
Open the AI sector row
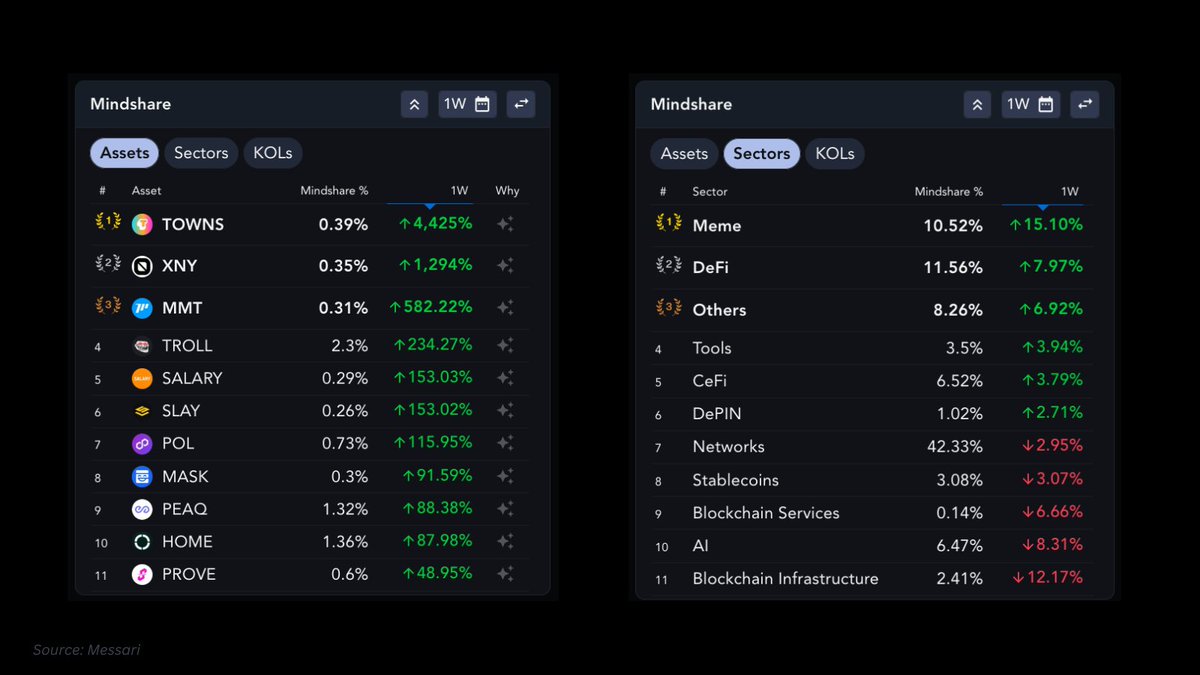pyautogui.click(x=872, y=546)
